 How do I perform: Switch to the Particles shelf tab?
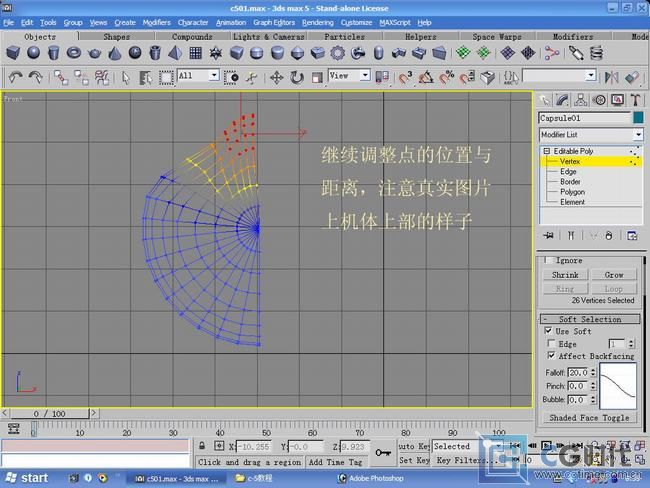(x=344, y=36)
